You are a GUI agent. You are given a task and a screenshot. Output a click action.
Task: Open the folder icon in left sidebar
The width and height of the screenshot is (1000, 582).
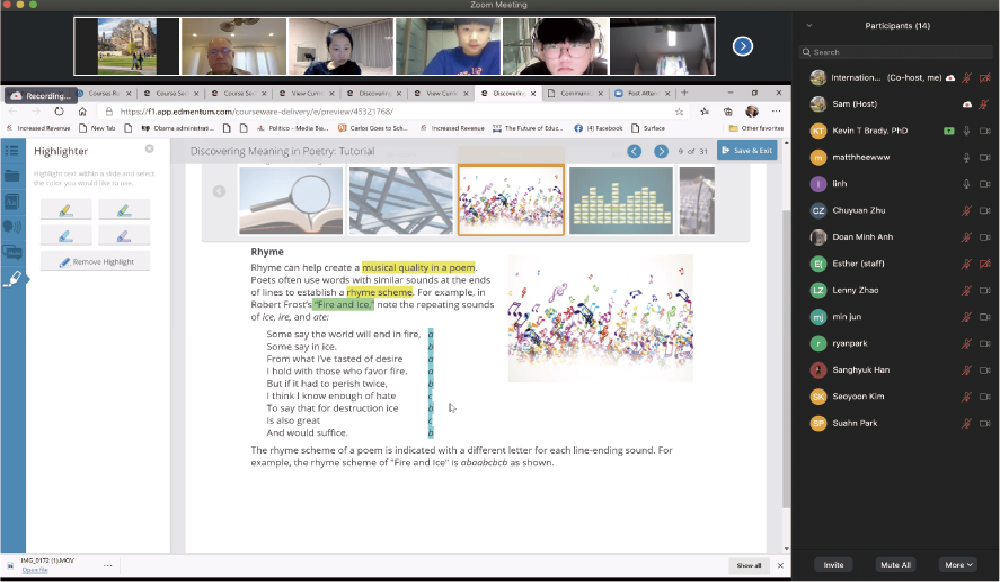(12, 176)
